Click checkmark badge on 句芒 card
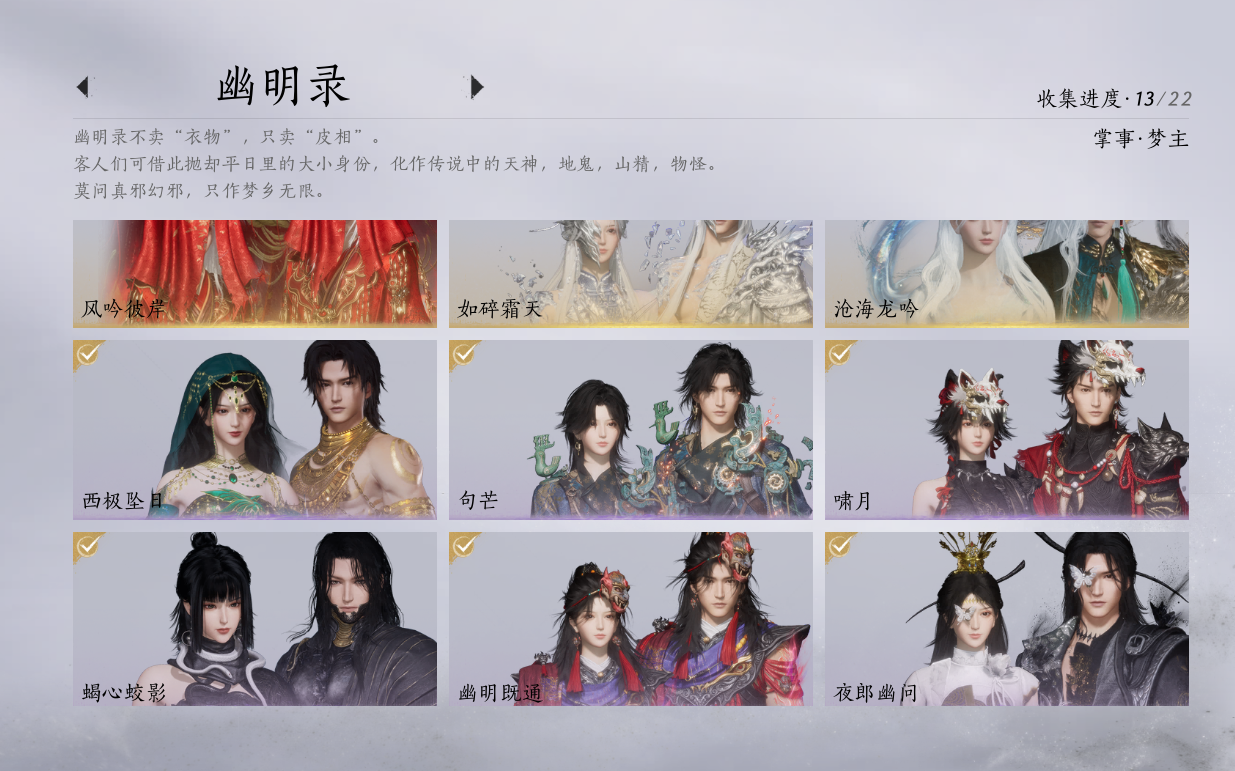The image size is (1235, 771). tap(463, 352)
